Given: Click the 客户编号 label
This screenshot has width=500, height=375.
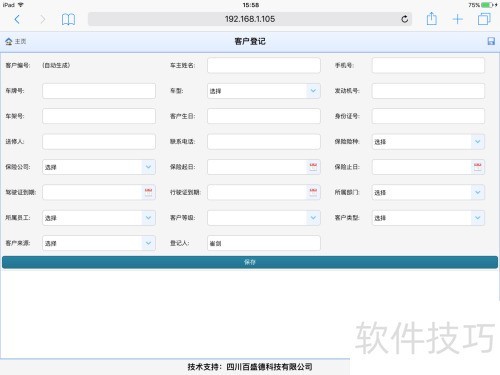Looking at the screenshot, I should tap(18, 65).
